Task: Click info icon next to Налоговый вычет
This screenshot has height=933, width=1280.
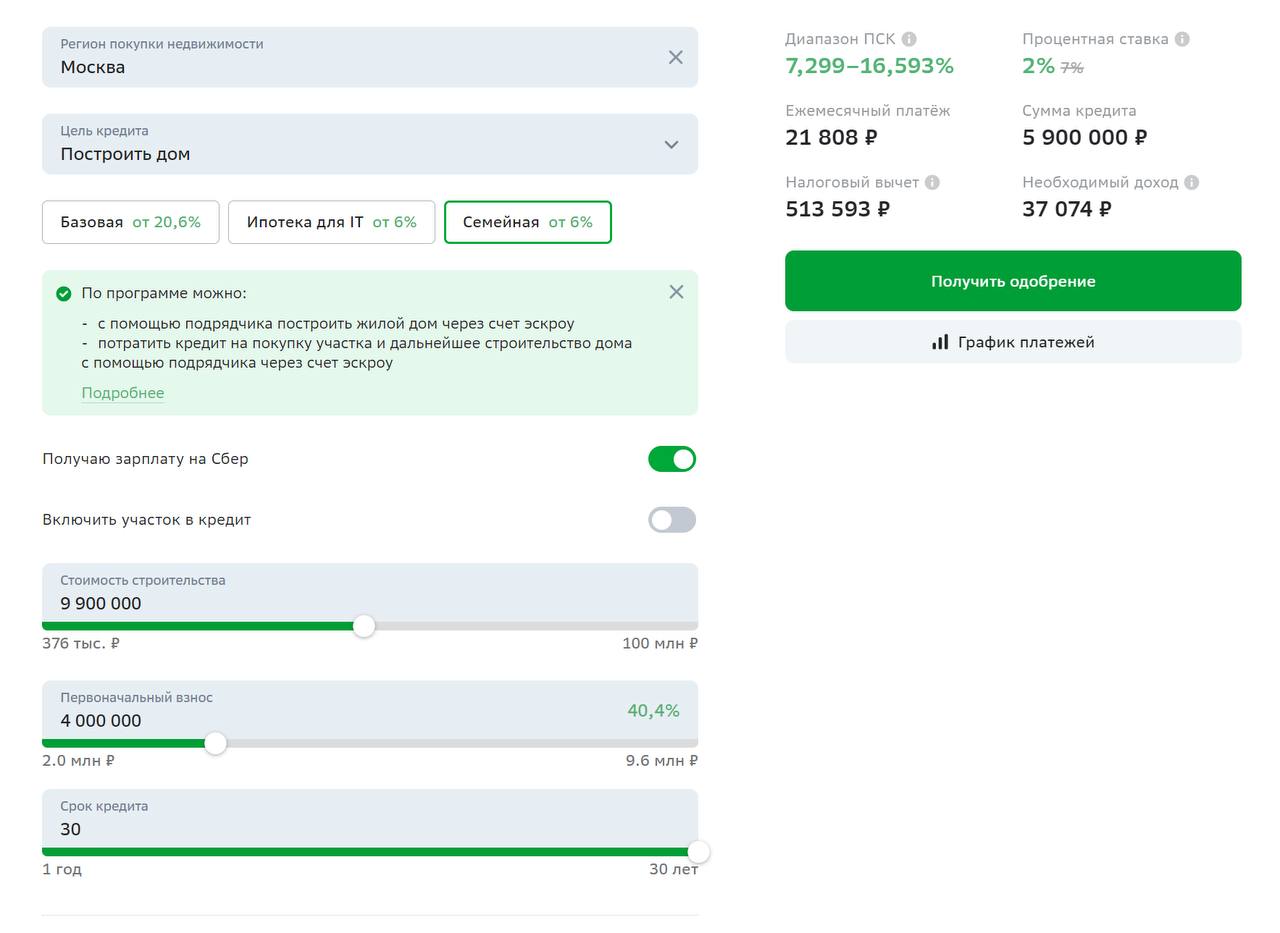Action: tap(932, 182)
